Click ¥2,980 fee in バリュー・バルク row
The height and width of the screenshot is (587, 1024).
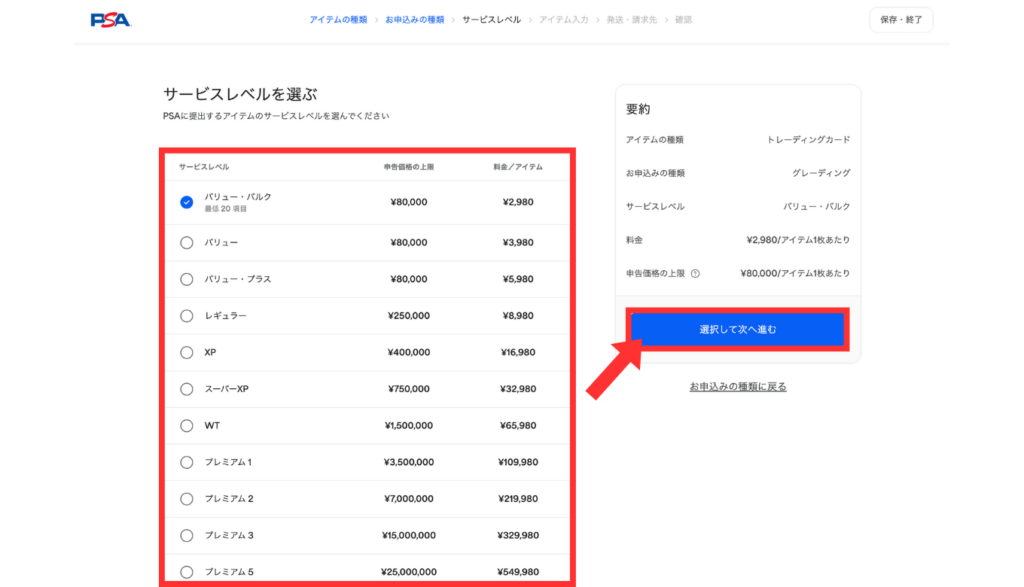coord(518,202)
